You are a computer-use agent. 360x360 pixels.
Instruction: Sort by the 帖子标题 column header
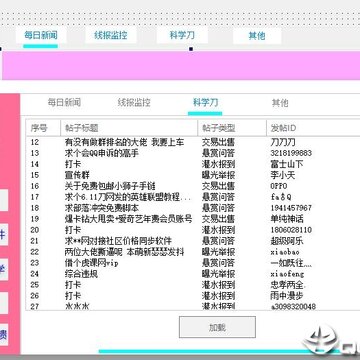coord(129,128)
